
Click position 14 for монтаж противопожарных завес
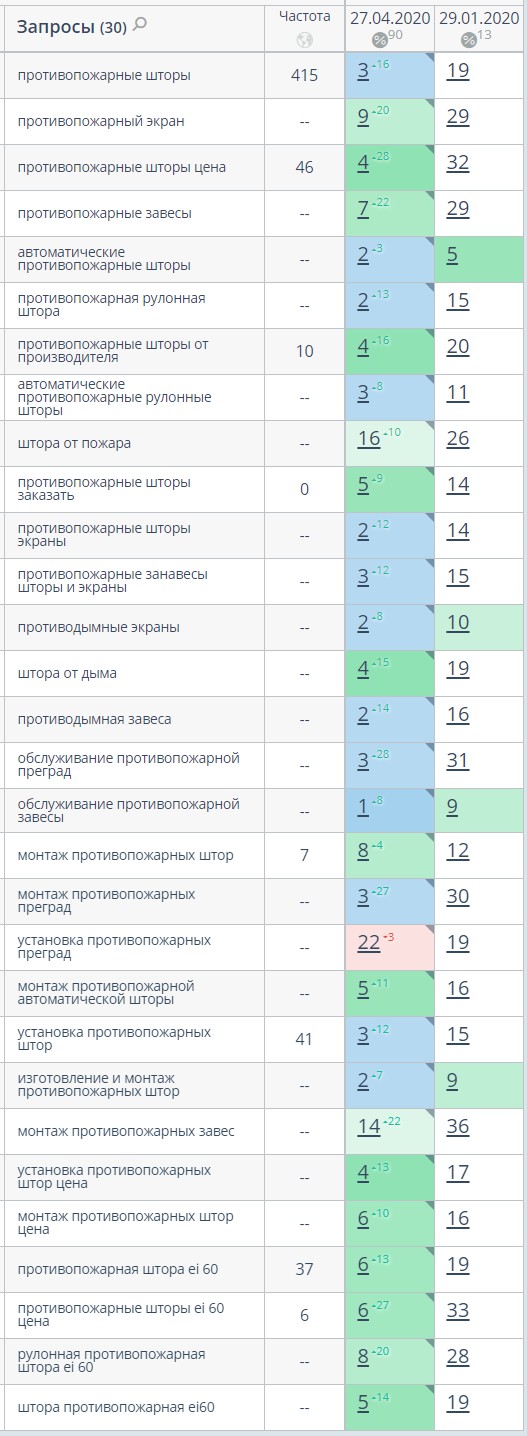[369, 1127]
